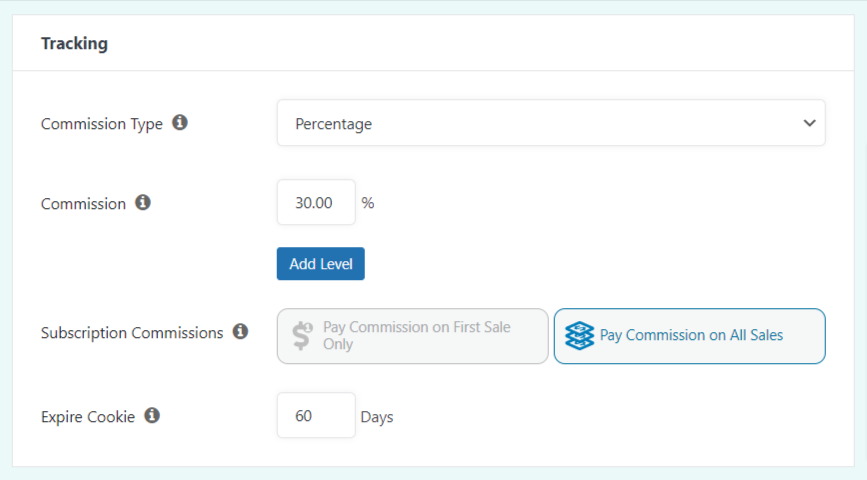Image resolution: width=867 pixels, height=480 pixels.
Task: Open the Commission Type dropdown
Action: pyautogui.click(x=550, y=123)
